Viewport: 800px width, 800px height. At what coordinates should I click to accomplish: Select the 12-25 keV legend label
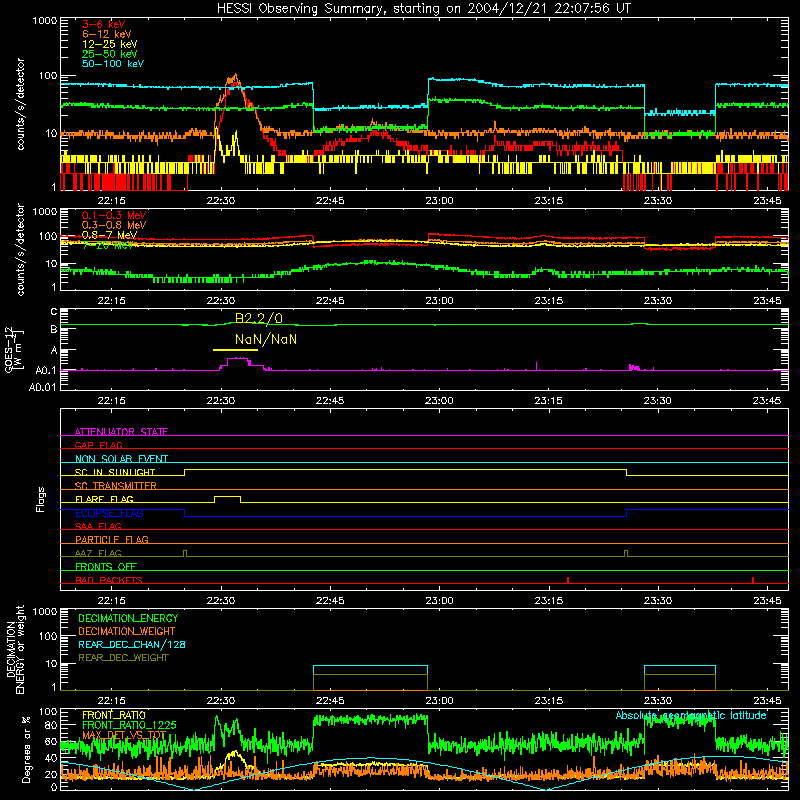(109, 44)
